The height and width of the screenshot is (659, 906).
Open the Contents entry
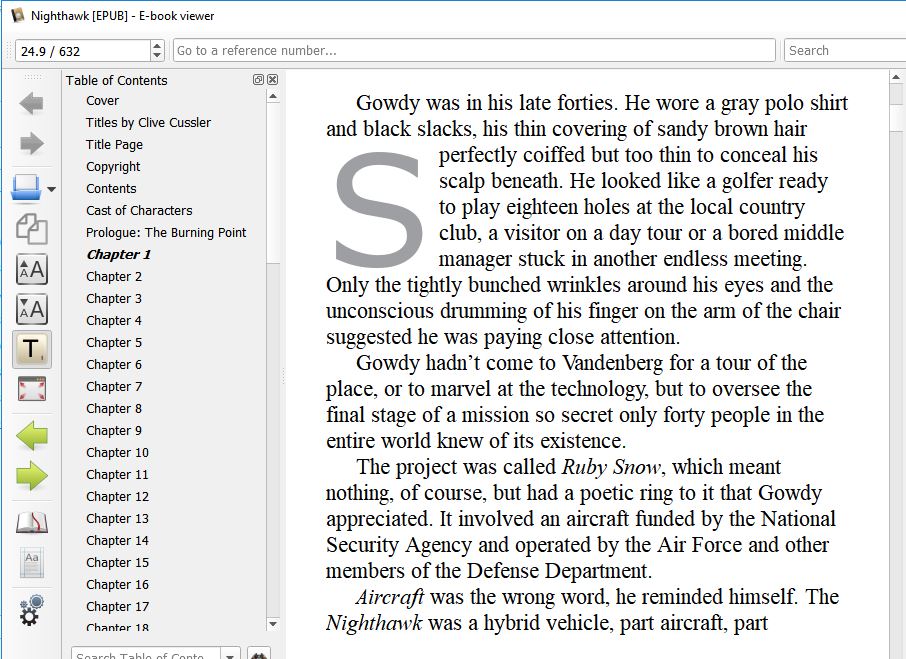111,188
